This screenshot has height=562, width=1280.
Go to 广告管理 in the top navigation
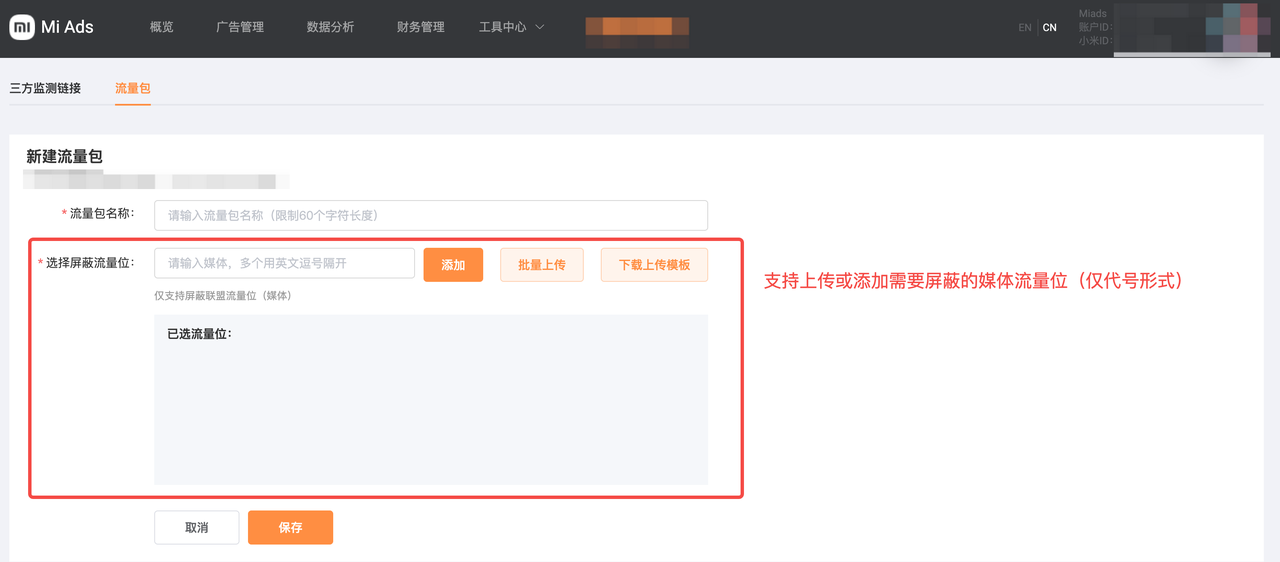tap(240, 27)
